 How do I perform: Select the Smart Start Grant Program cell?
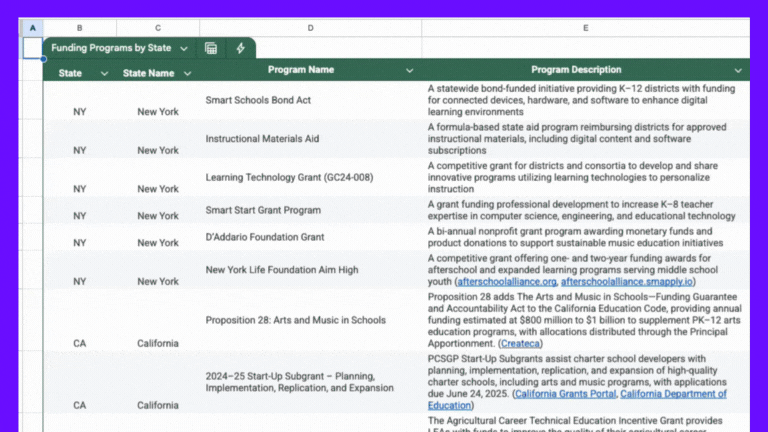coord(311,210)
